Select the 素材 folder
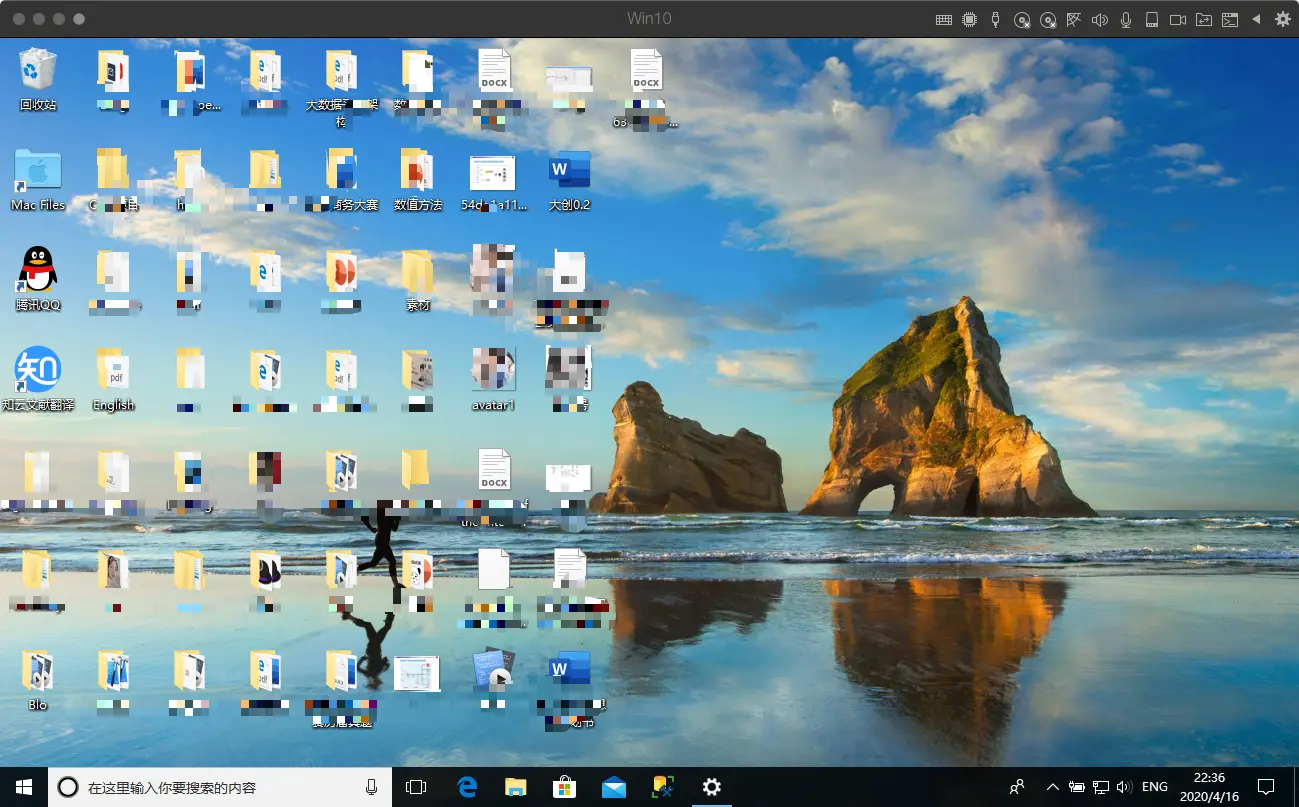Viewport: 1299px width, 807px height. (x=418, y=280)
